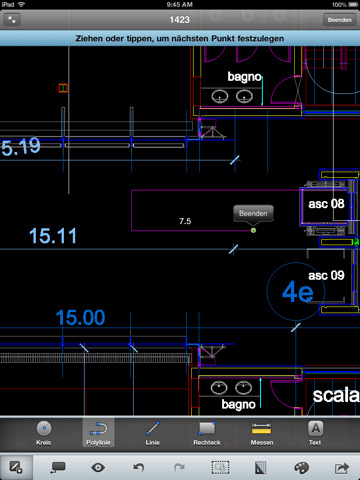The width and height of the screenshot is (360, 480).
Task: Select the Kreis circle tool
Action: (44, 433)
